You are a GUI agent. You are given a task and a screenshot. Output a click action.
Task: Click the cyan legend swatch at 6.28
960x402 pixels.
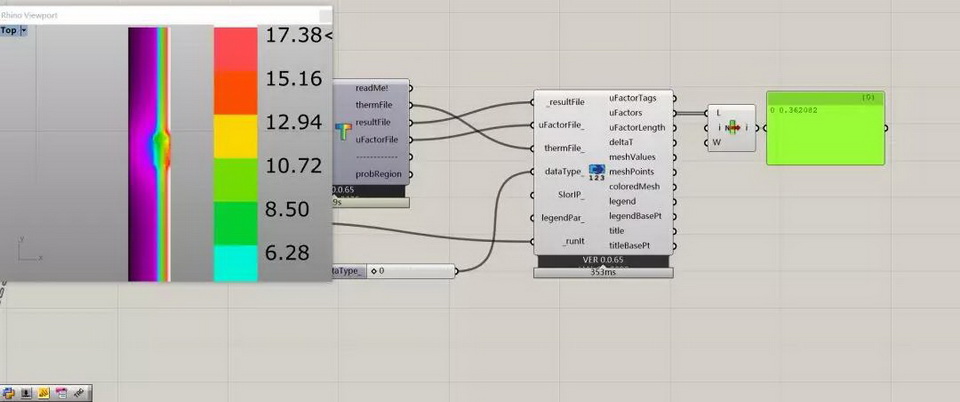pos(235,262)
